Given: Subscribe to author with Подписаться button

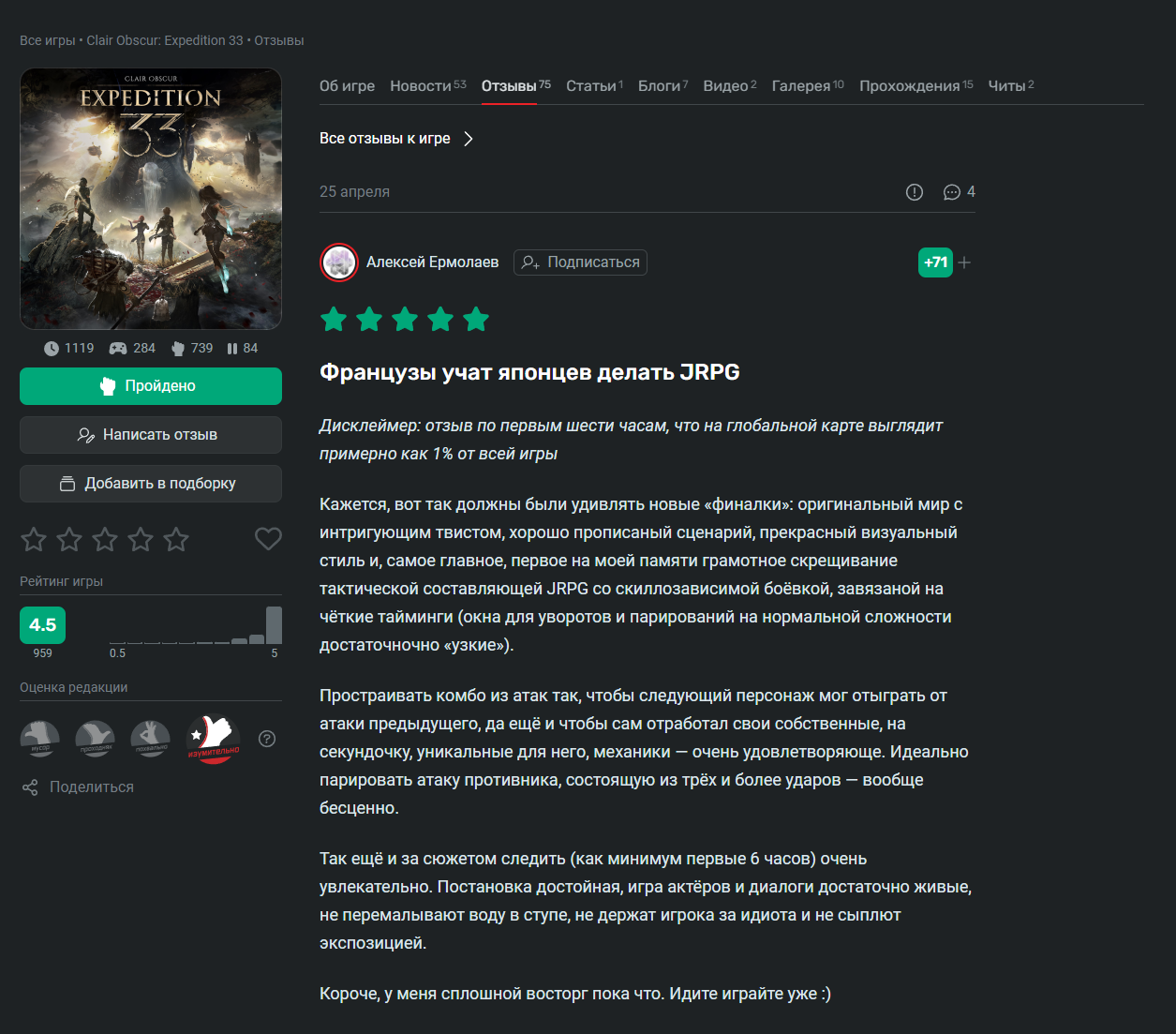Looking at the screenshot, I should coord(580,262).
